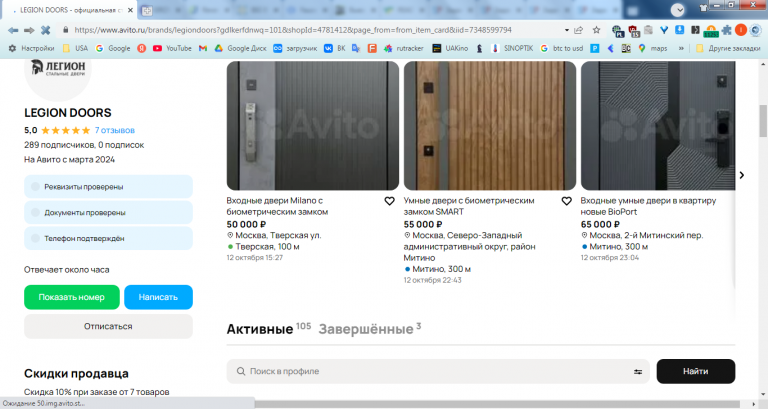Open the maps bookmark
Viewport: 768px width, 409px height.
[652, 48]
